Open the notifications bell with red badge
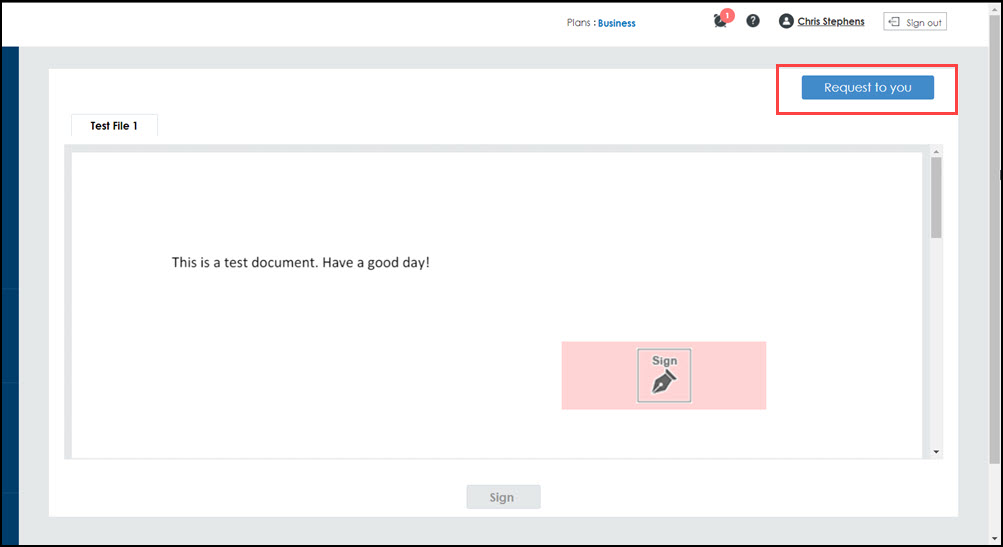1003x547 pixels. [x=722, y=19]
